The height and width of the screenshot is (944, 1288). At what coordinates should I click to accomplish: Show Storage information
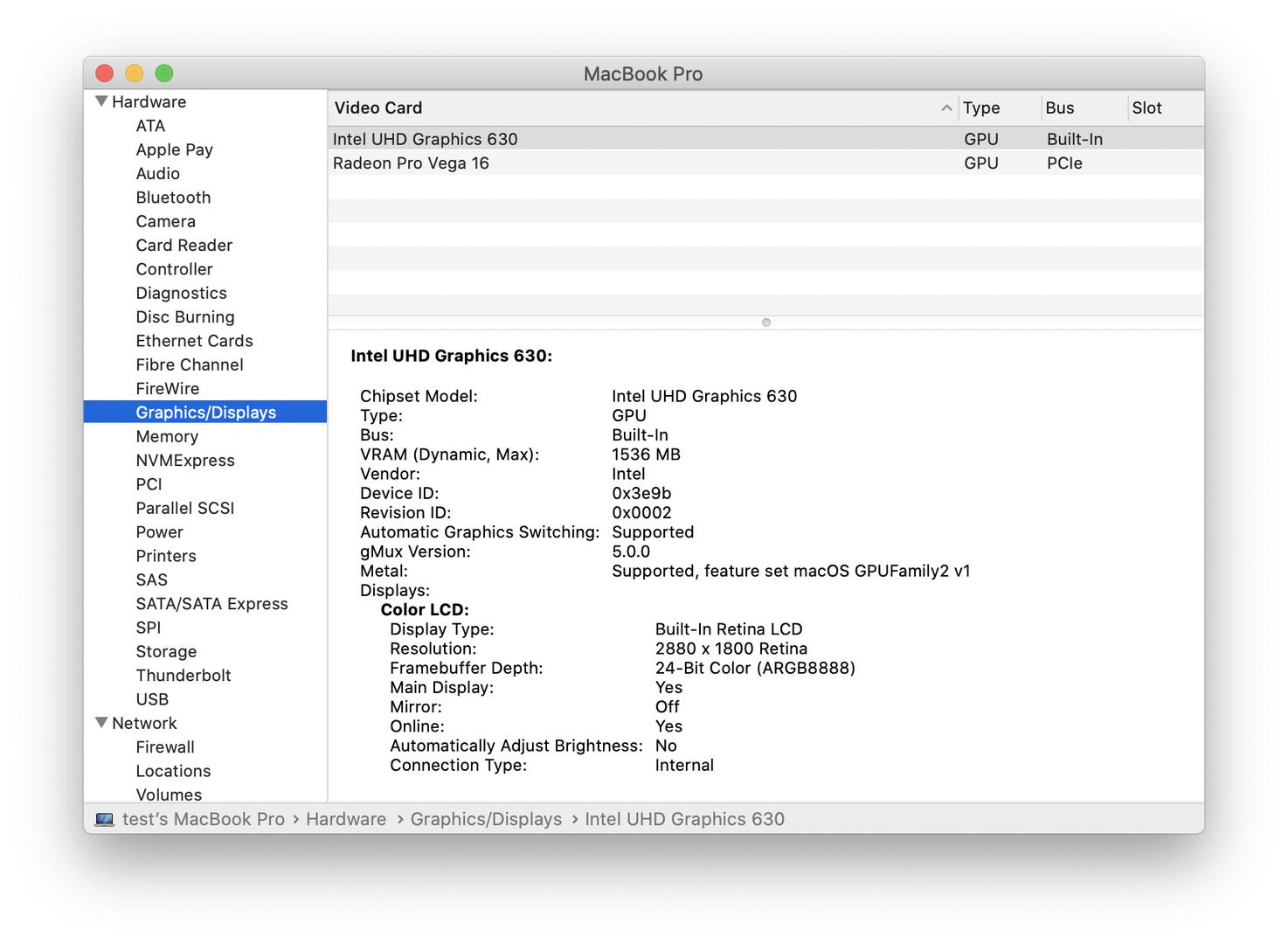coord(166,651)
